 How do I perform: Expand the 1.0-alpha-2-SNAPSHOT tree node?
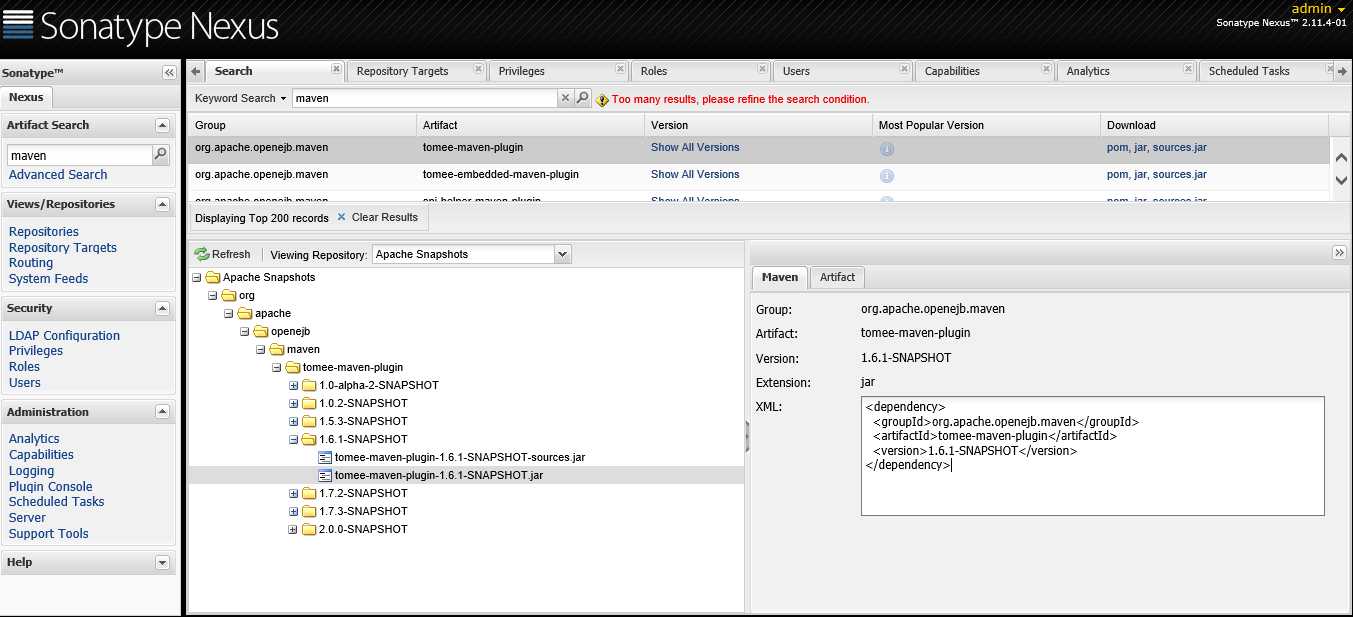pos(293,385)
